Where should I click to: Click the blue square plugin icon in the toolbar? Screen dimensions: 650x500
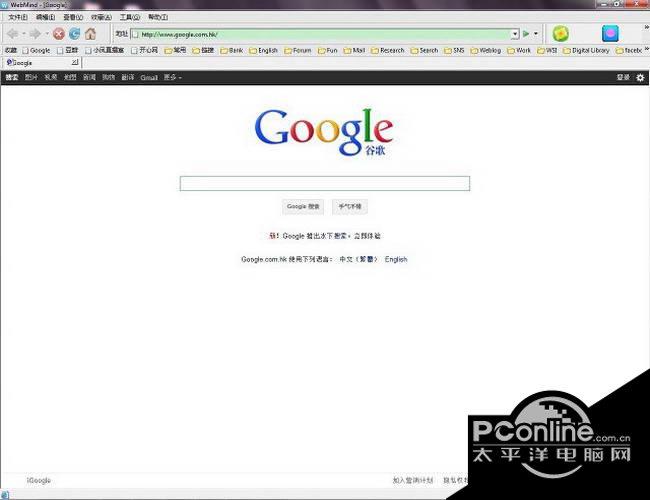610,34
